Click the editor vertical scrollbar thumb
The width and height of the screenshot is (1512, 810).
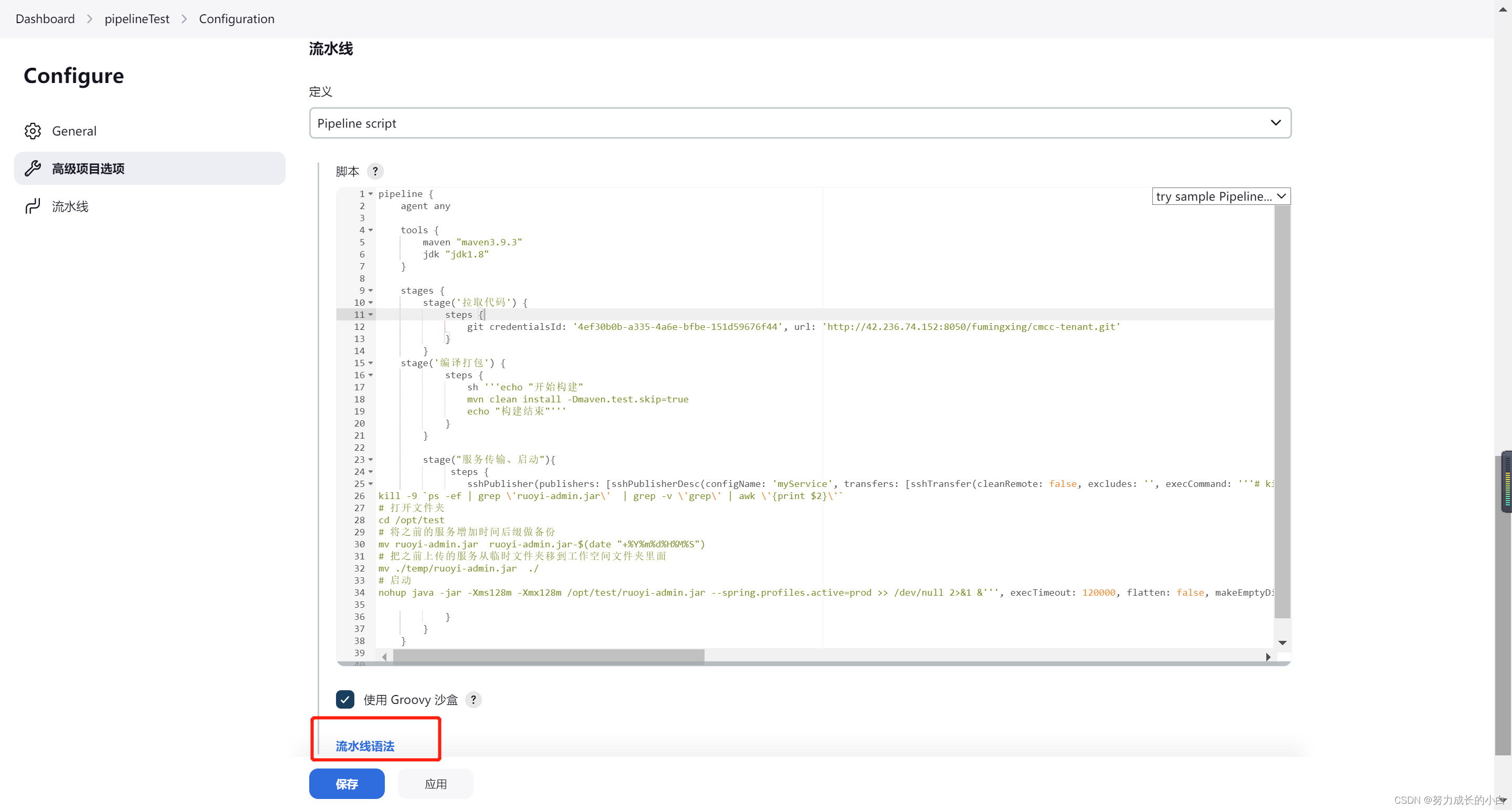point(1282,411)
